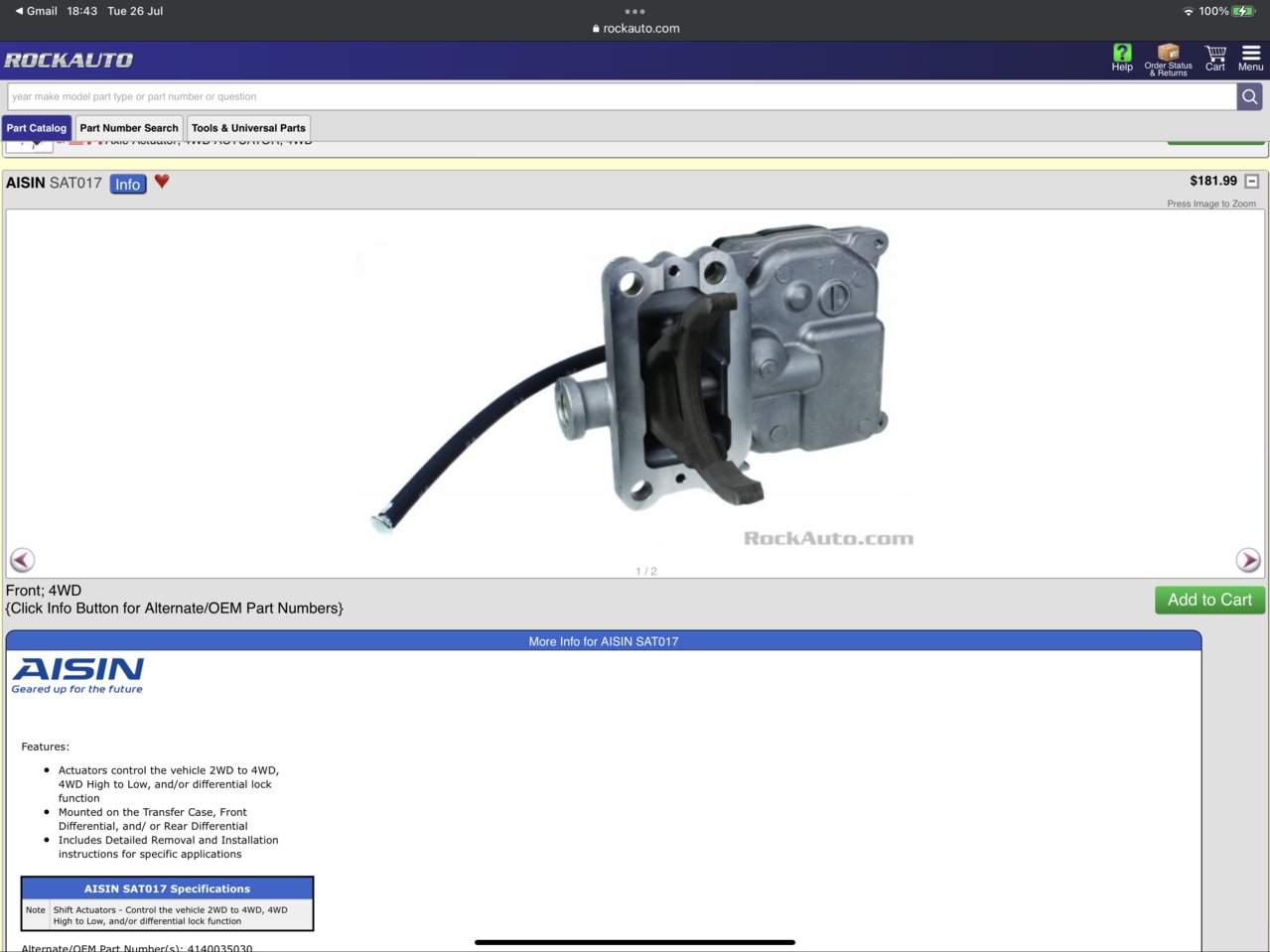Switch to the Part Catalog tab

(x=37, y=128)
